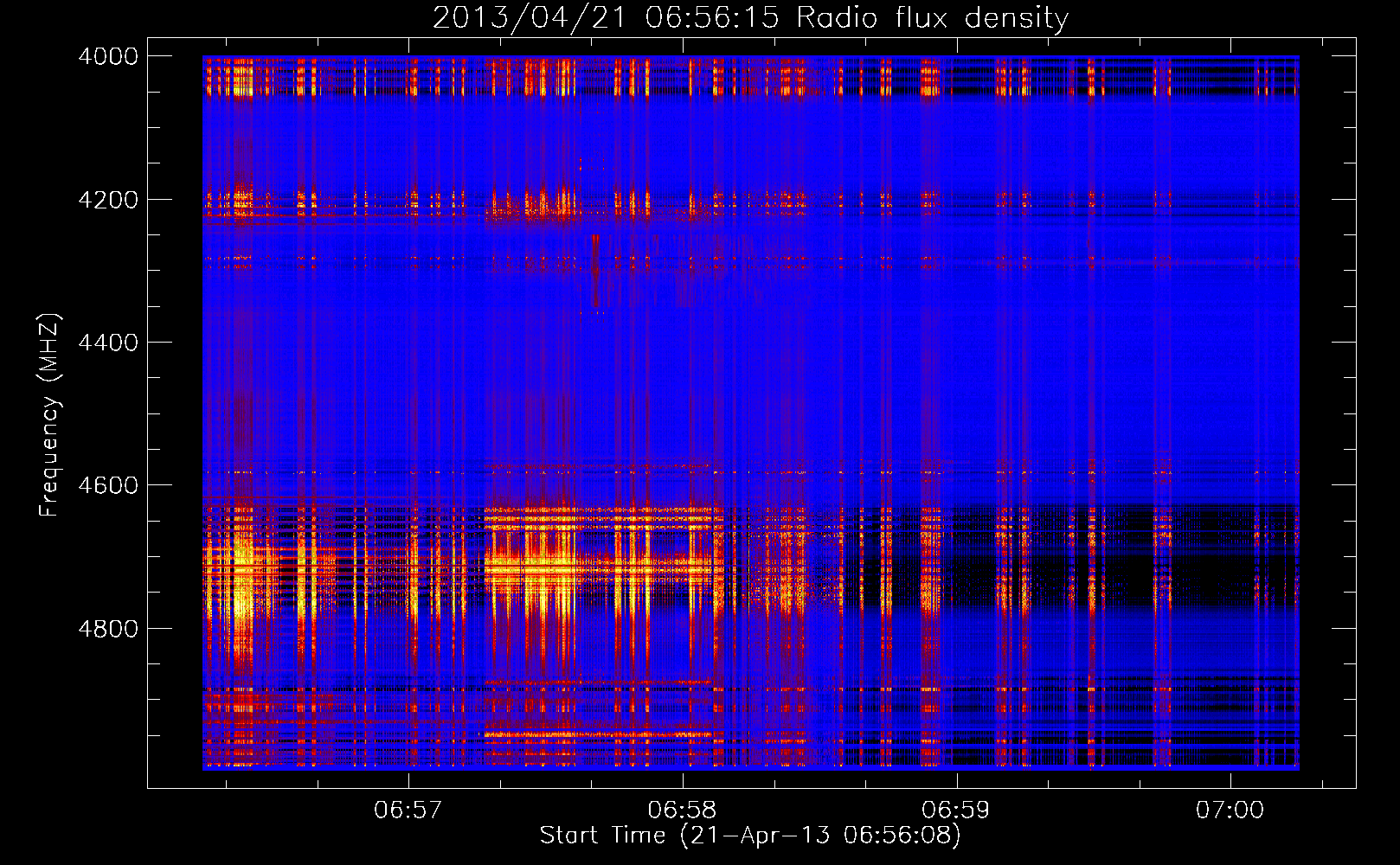This screenshot has width=1400, height=865.
Task: Click the 06:57 time tick label
Action: pyautogui.click(x=408, y=811)
